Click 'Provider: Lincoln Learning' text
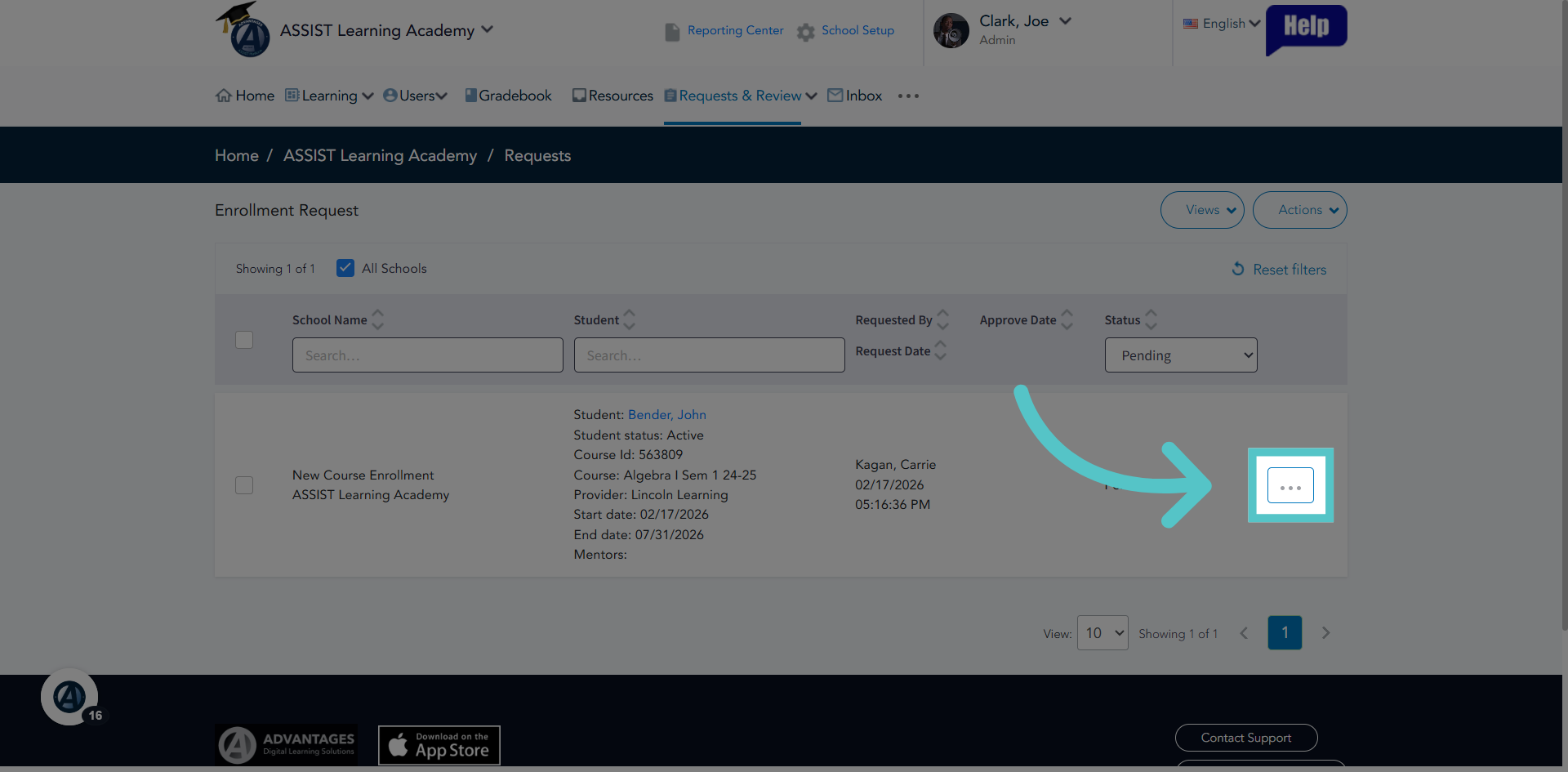 [651, 495]
